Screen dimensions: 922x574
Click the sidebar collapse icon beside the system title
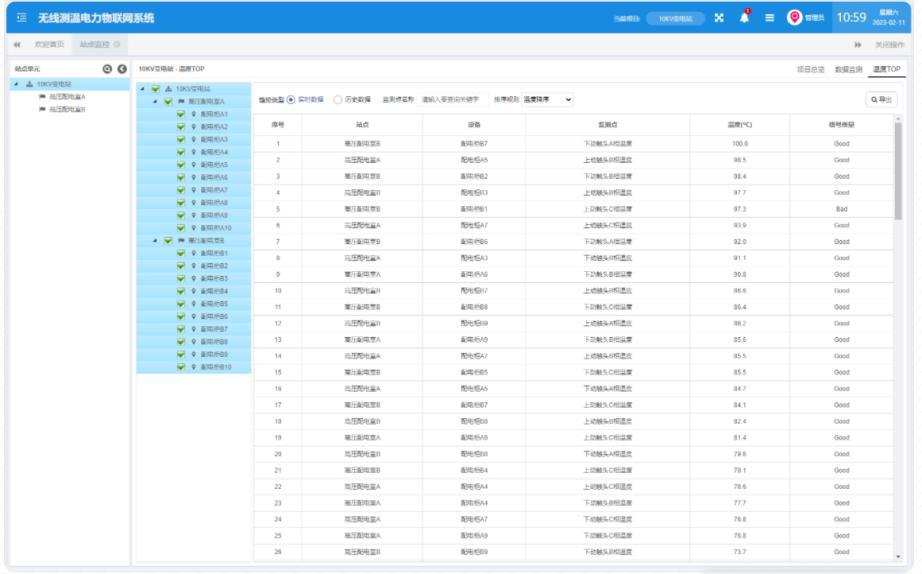[19, 19]
